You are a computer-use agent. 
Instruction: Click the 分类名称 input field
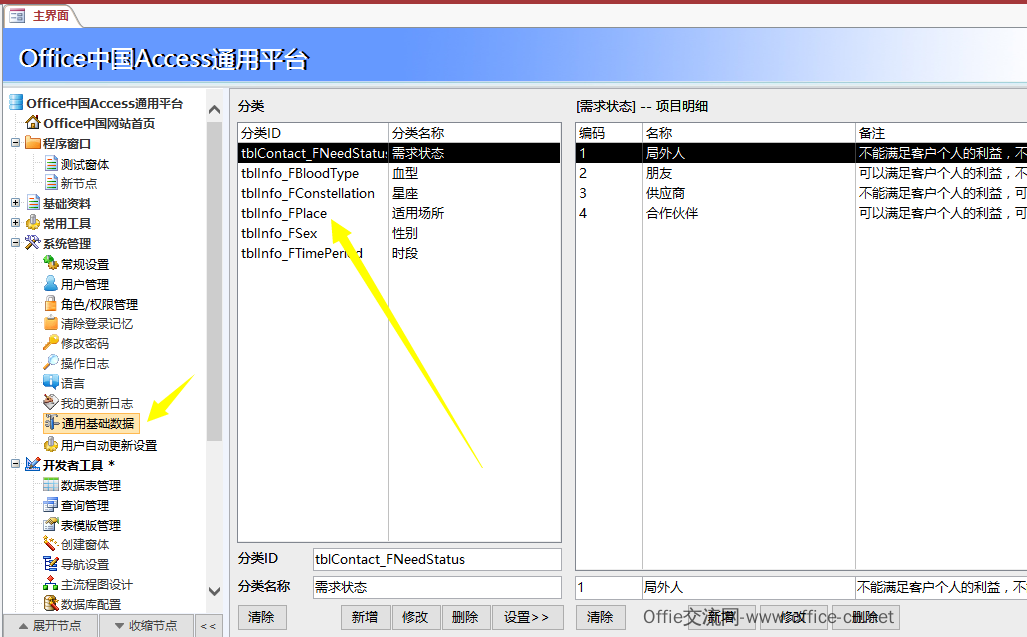pyautogui.click(x=437, y=587)
